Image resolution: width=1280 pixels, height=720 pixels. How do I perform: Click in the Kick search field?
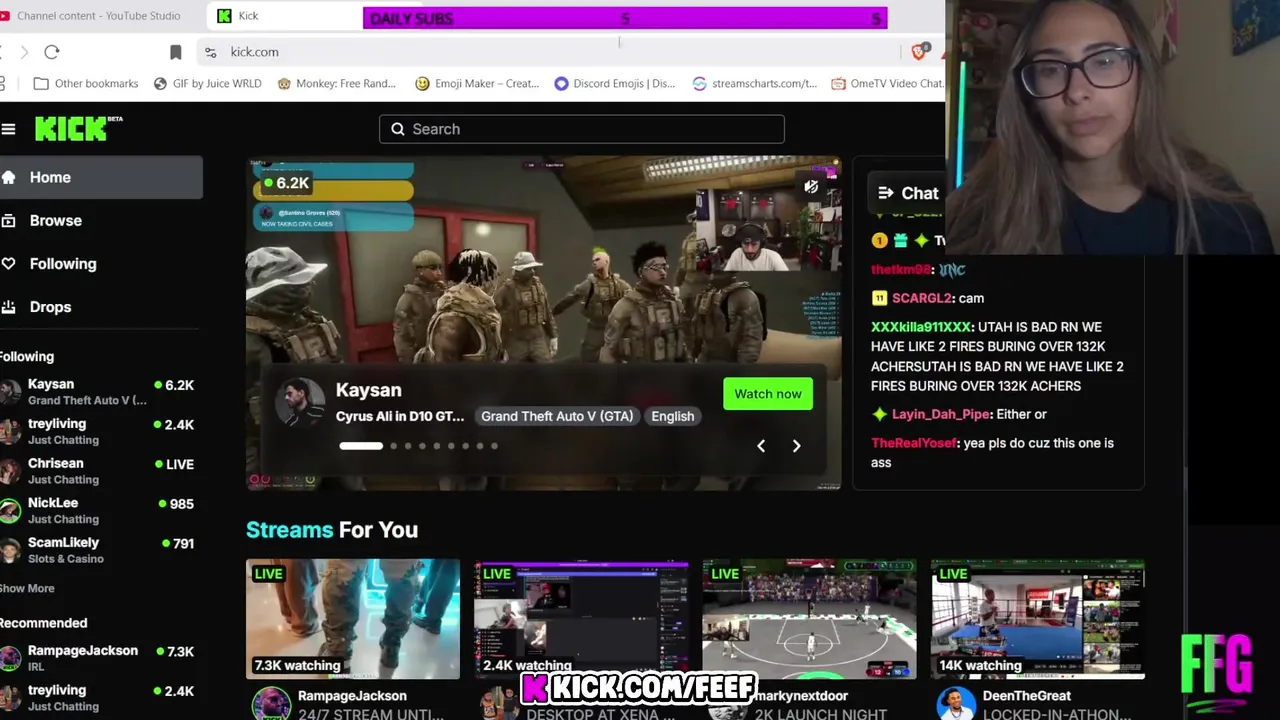[x=582, y=129]
